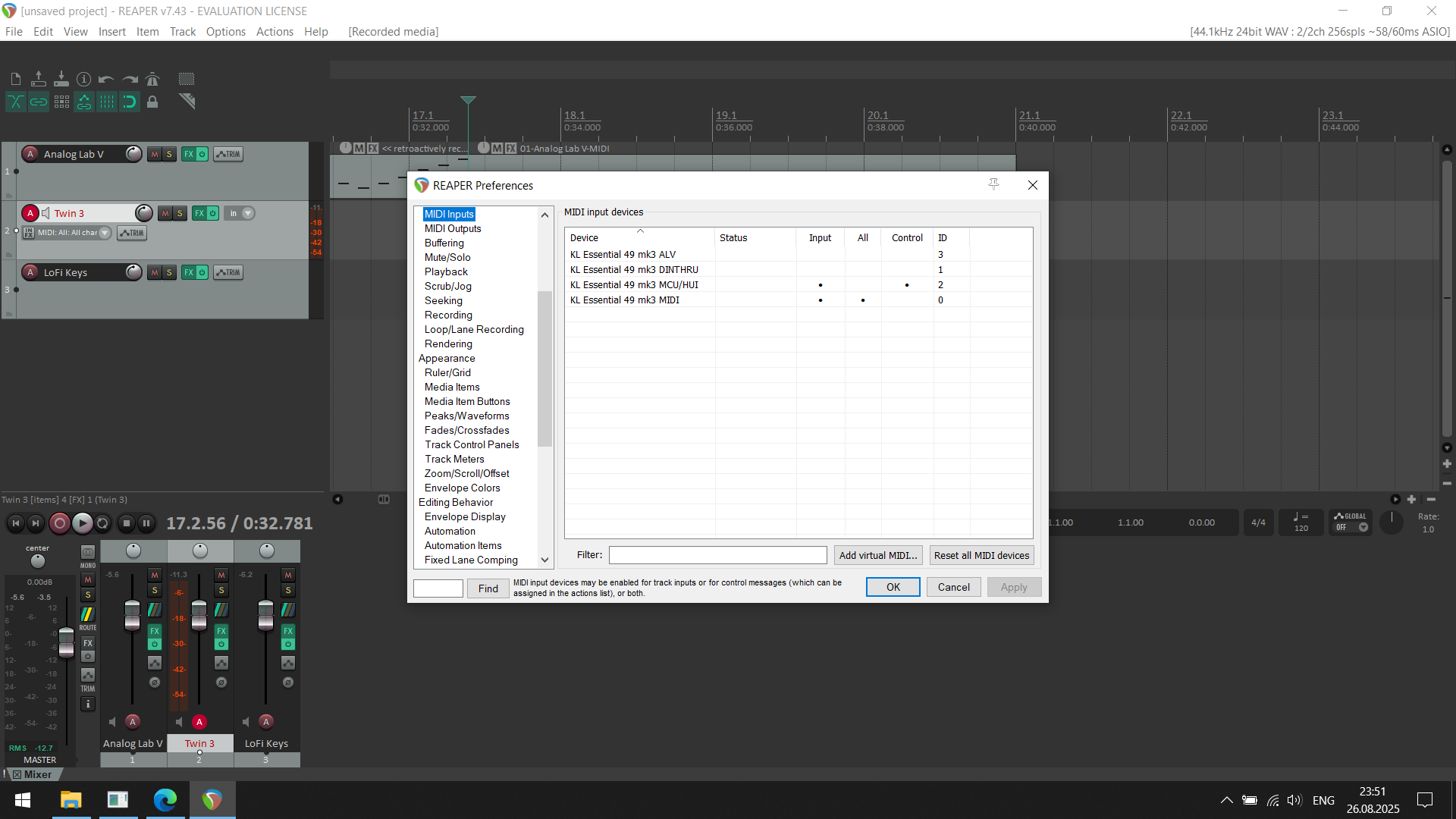This screenshot has width=1456, height=819.
Task: Toggle the metronome icon in the toolbar
Action: click(x=152, y=79)
